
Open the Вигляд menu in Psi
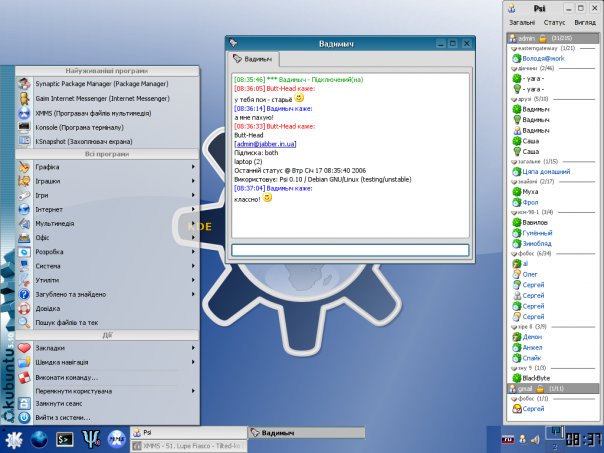coord(585,22)
